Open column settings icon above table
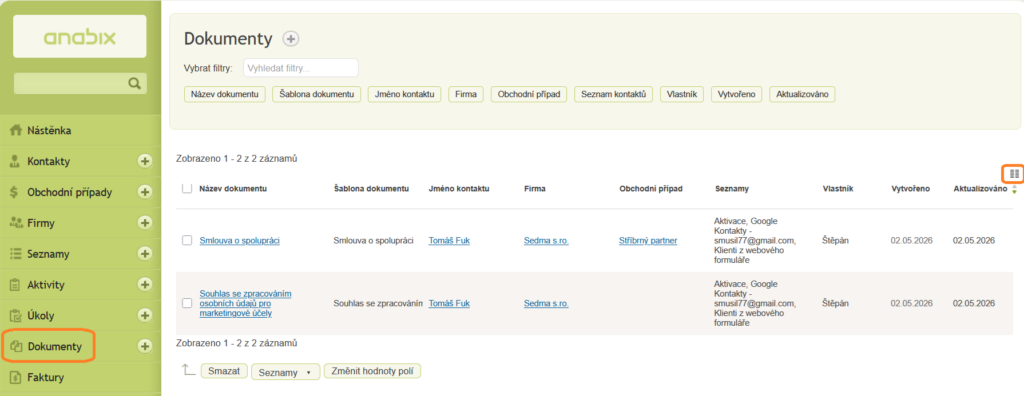1024x396 pixels. (x=1014, y=173)
